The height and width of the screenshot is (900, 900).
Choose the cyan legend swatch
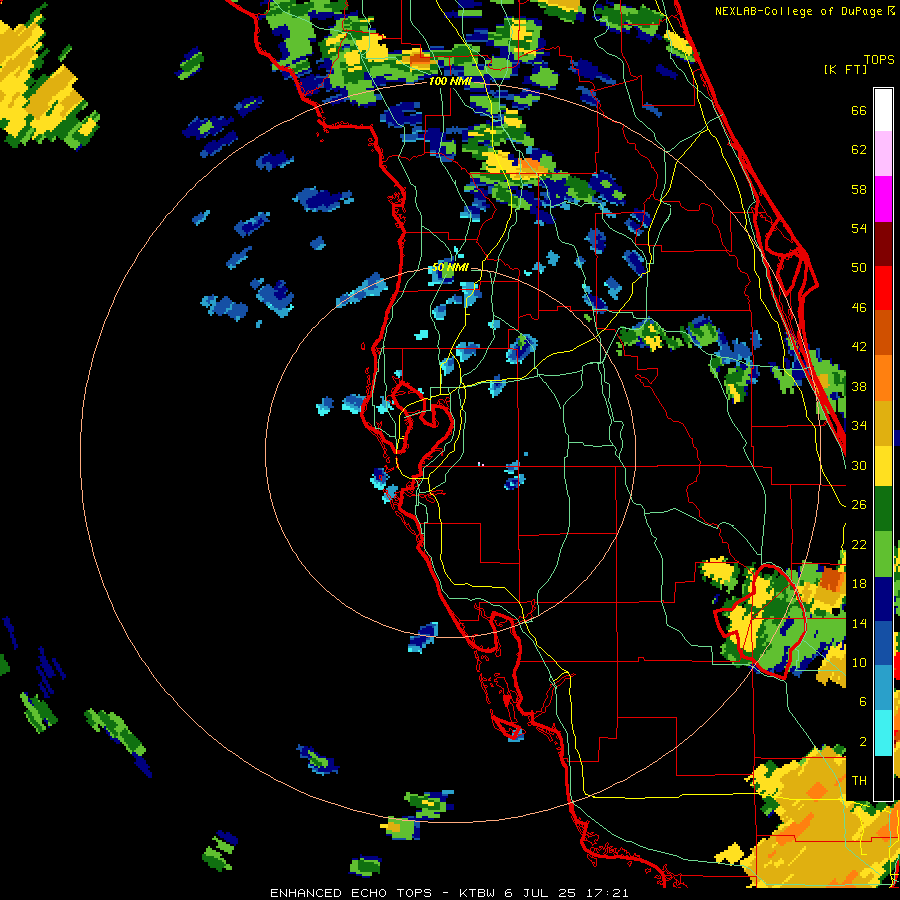(x=883, y=733)
